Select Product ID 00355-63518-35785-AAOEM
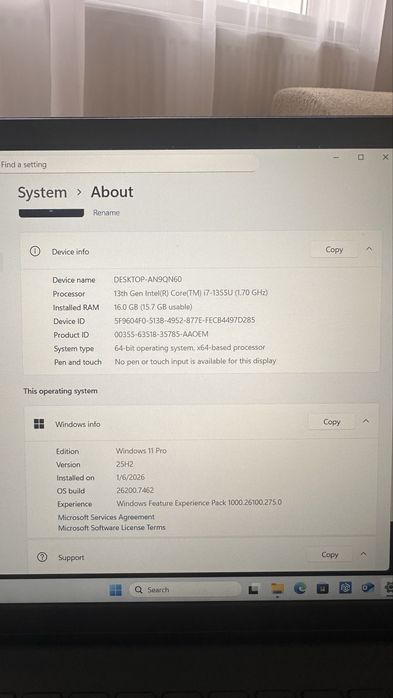This screenshot has width=393, height=698. coord(162,334)
